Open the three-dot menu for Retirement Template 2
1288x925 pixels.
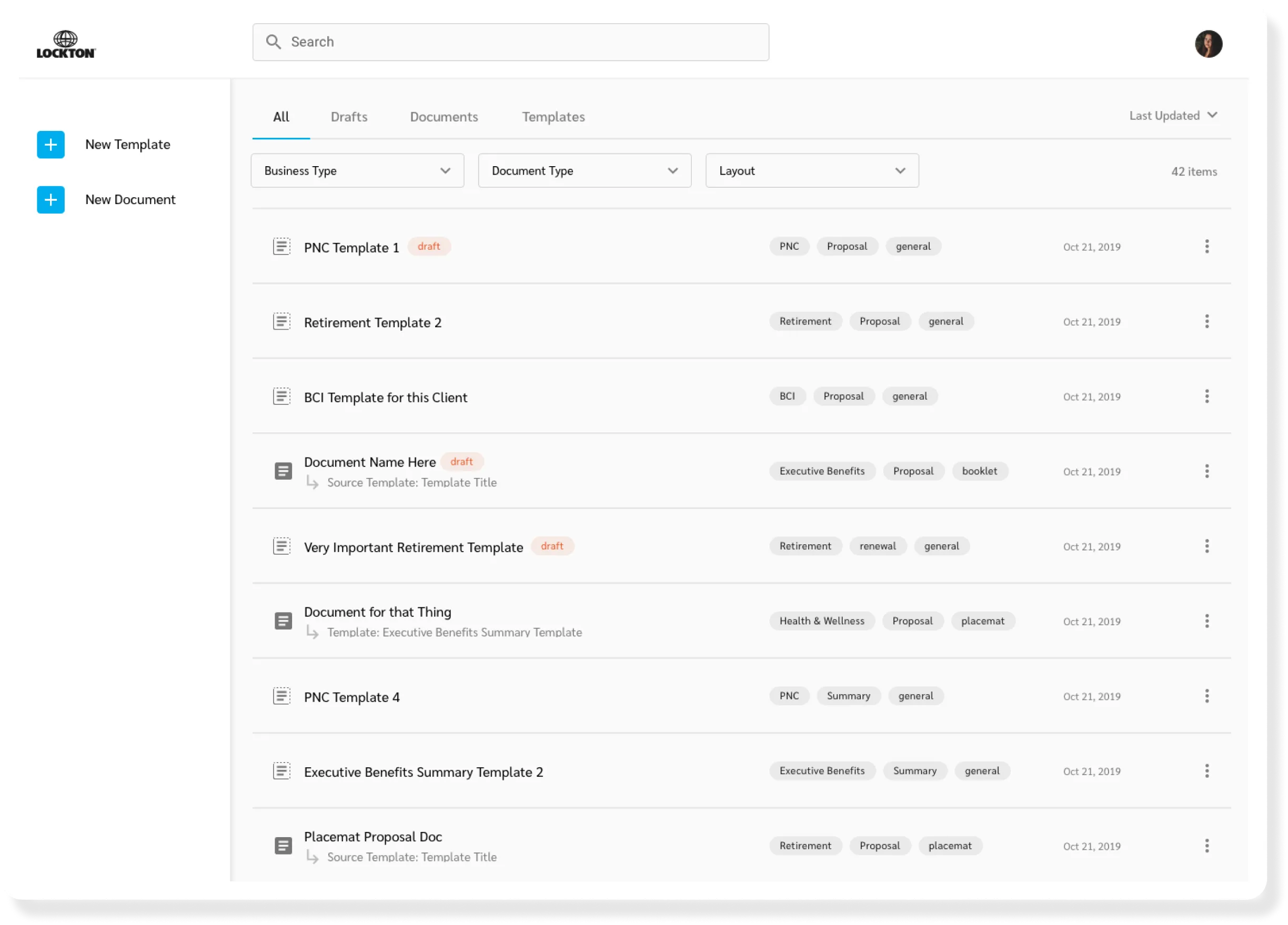[1207, 321]
